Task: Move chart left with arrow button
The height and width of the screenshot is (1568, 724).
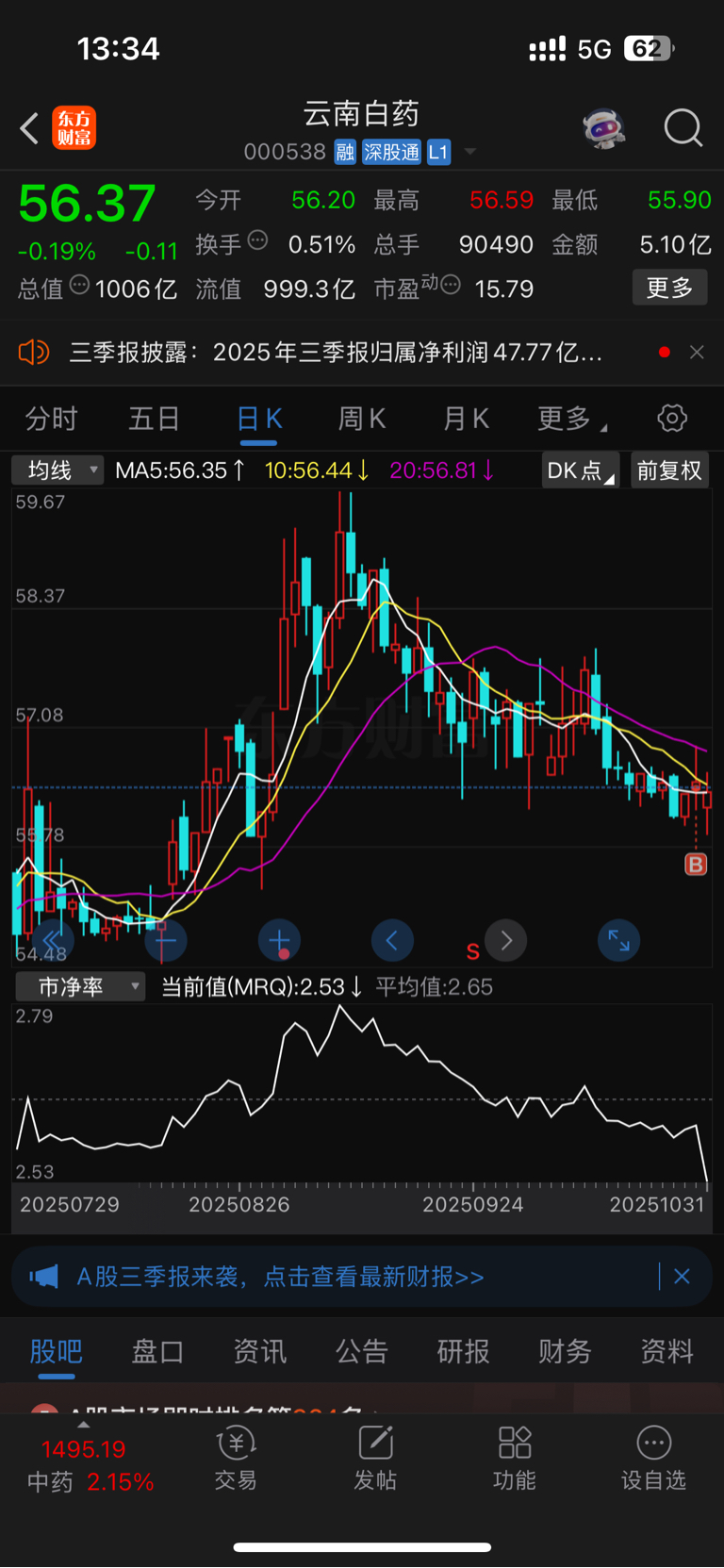Action: point(392,940)
